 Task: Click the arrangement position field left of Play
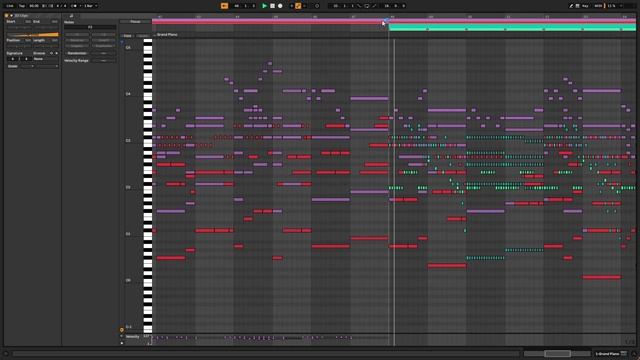point(244,6)
